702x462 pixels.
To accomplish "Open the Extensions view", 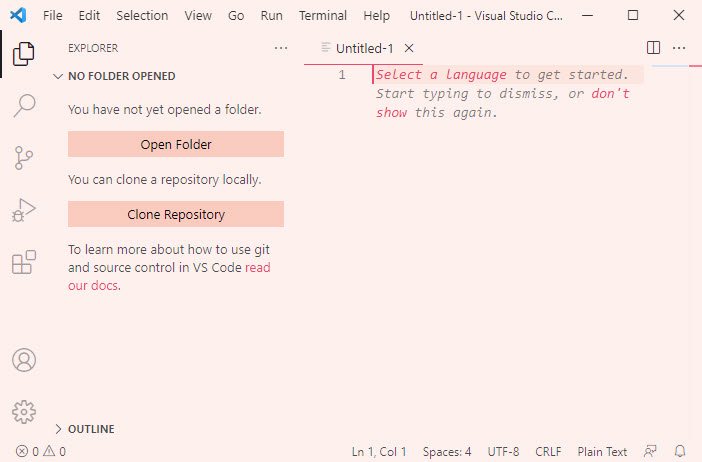I will click(24, 262).
